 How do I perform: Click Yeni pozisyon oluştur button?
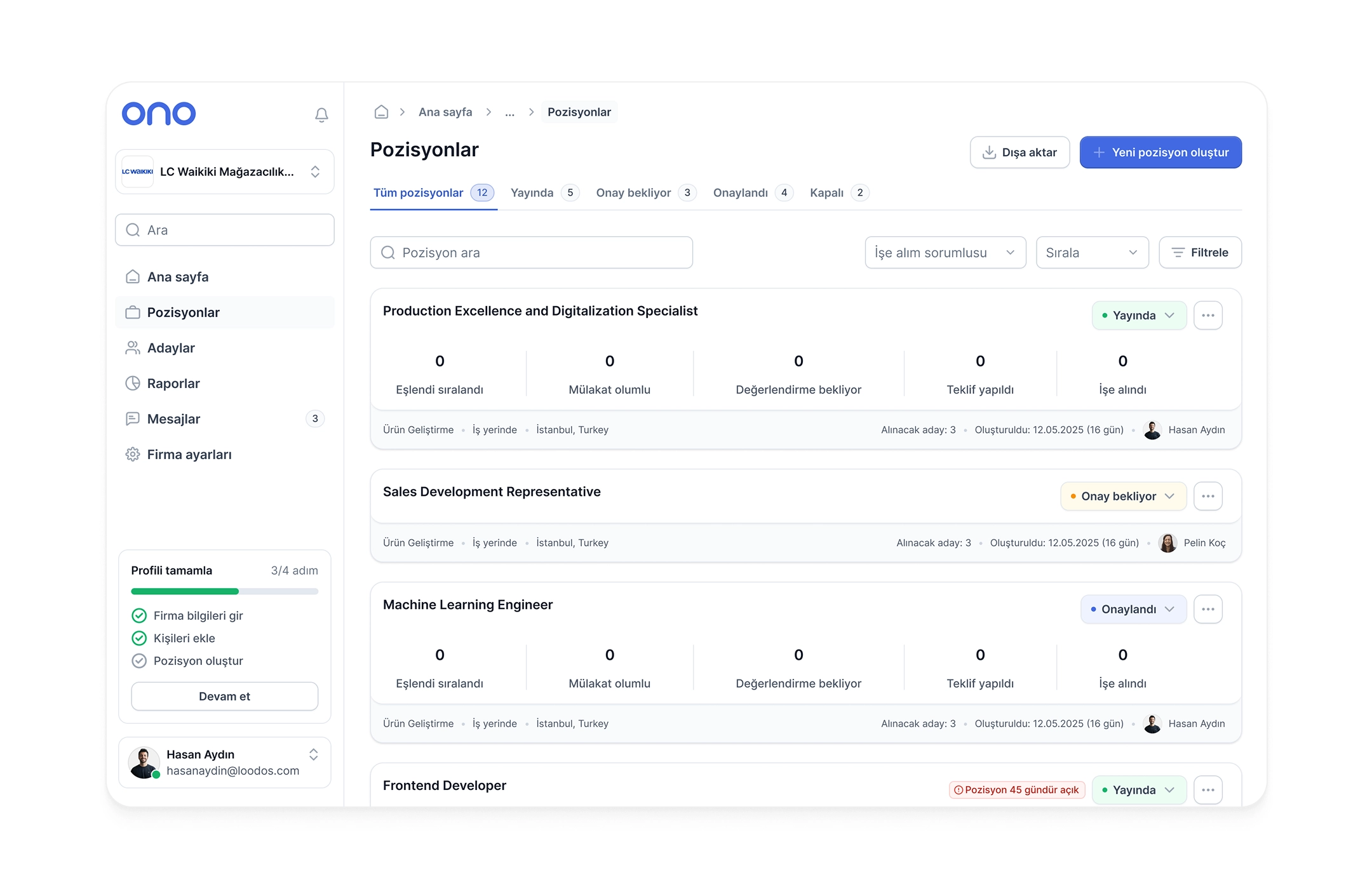click(1160, 152)
